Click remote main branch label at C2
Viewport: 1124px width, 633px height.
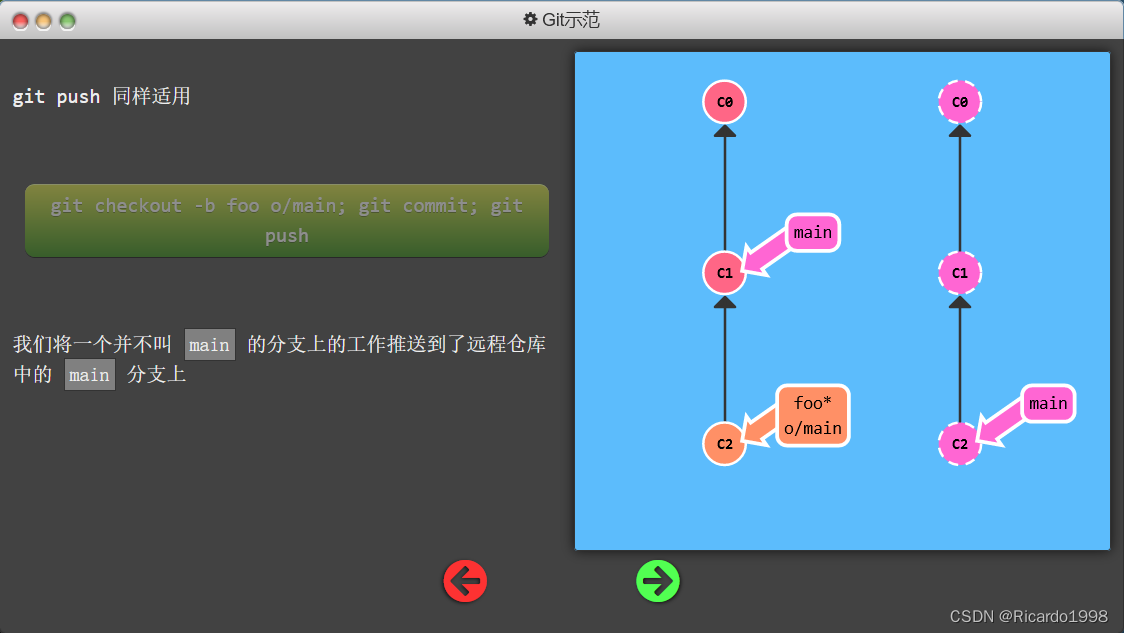1048,404
